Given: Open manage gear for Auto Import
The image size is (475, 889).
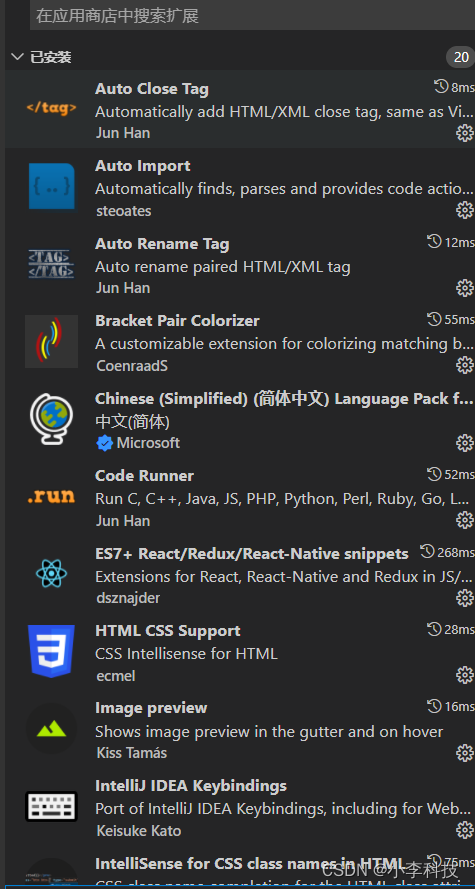Looking at the screenshot, I should [x=465, y=210].
